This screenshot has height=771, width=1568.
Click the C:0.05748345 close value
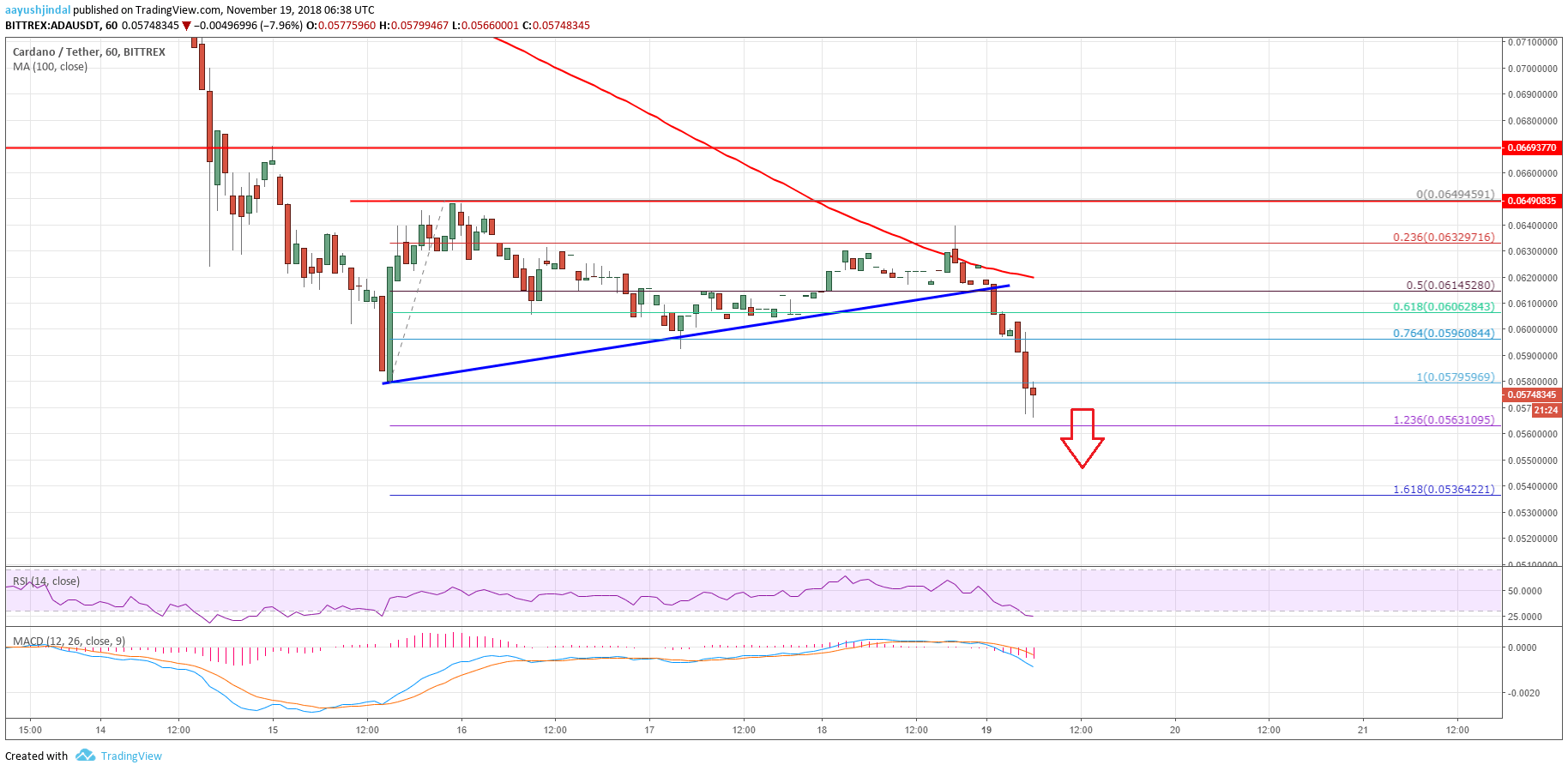coord(556,25)
